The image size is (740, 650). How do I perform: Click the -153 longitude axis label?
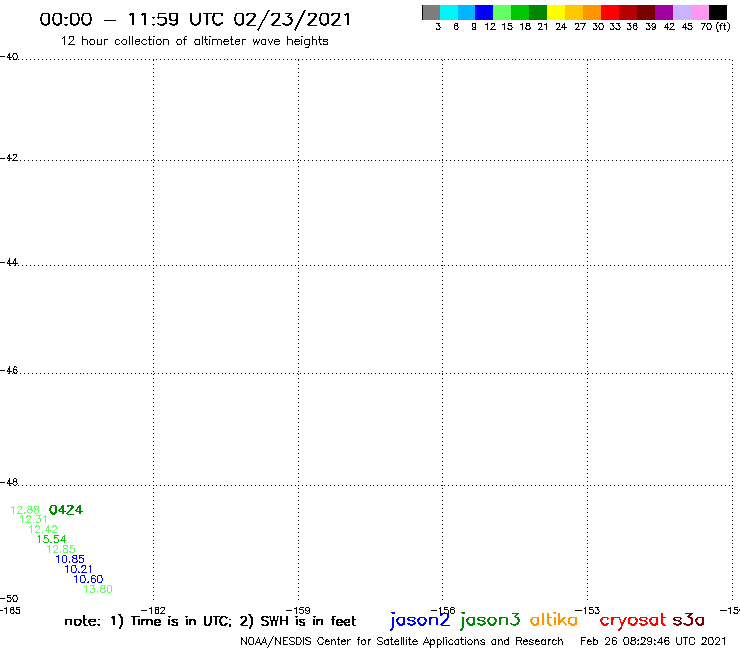click(588, 610)
